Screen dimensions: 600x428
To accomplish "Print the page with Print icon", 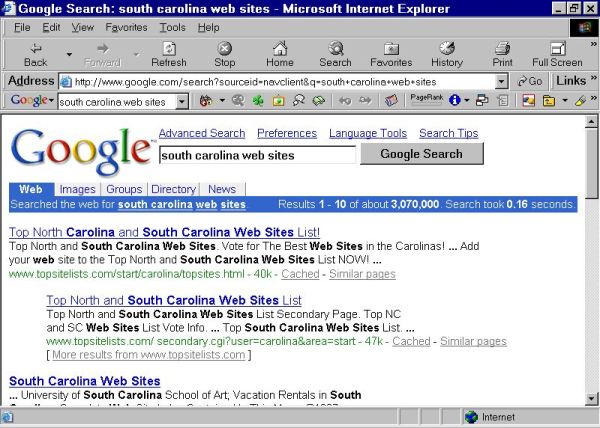I will 502,48.
